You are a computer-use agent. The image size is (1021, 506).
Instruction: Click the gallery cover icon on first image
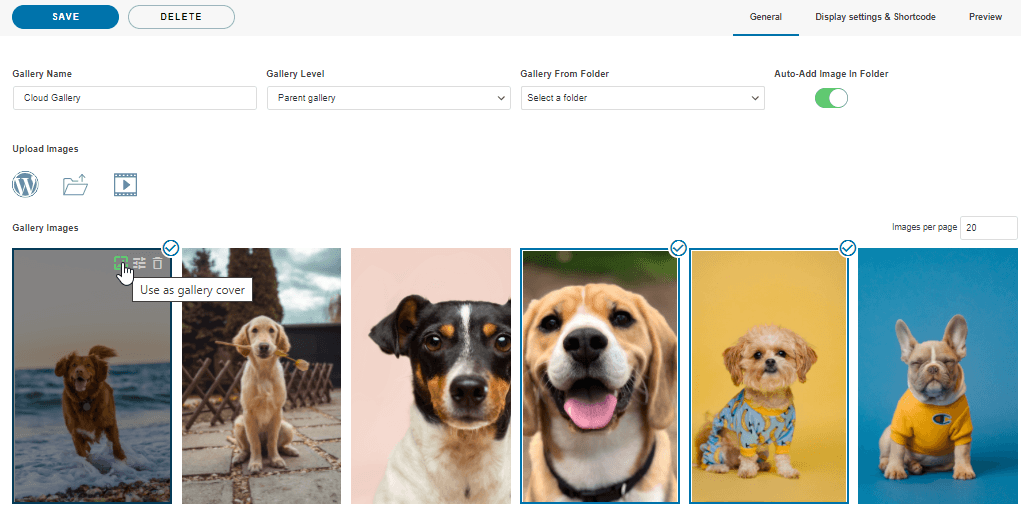click(x=121, y=264)
